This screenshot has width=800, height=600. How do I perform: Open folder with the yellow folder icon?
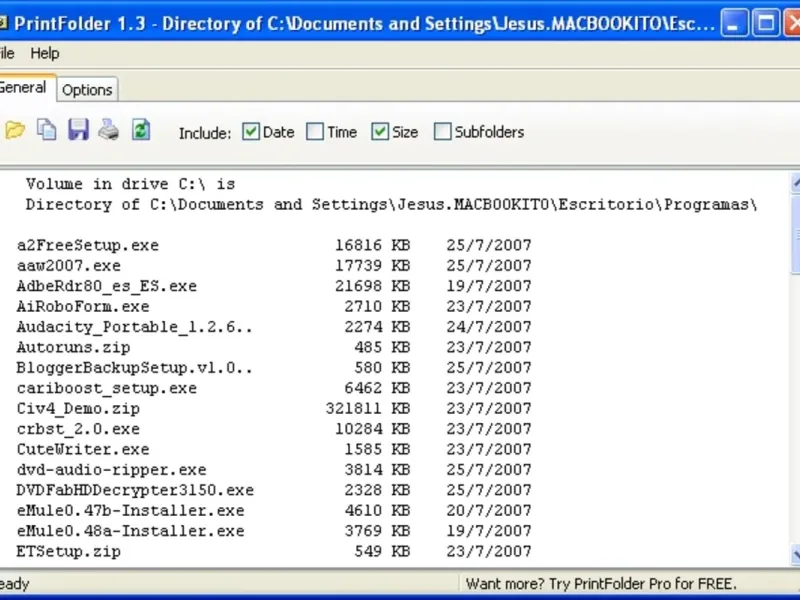pyautogui.click(x=15, y=131)
